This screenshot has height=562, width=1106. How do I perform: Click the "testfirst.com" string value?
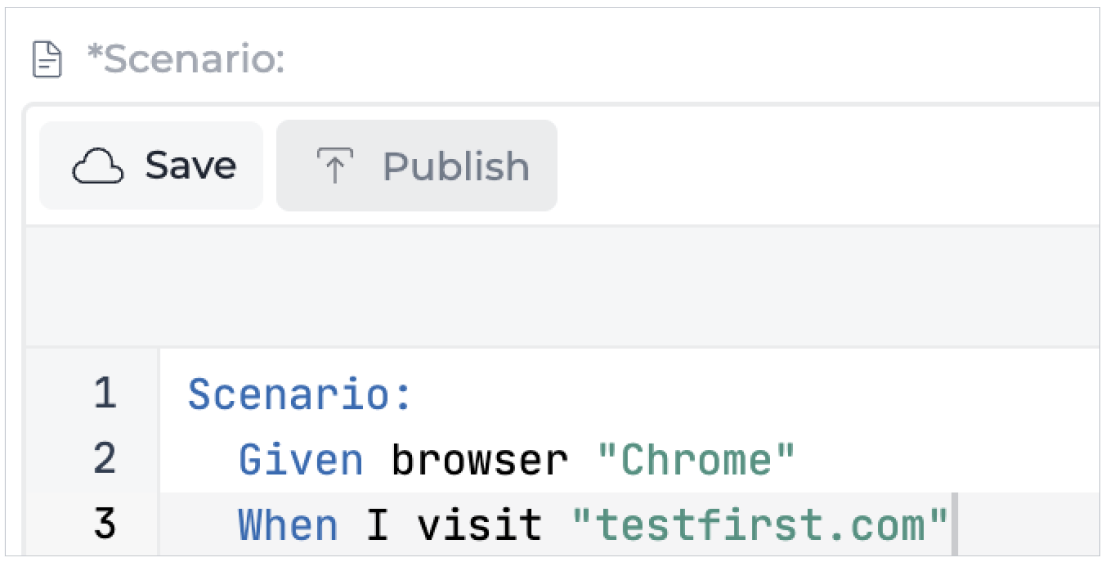pos(760,525)
